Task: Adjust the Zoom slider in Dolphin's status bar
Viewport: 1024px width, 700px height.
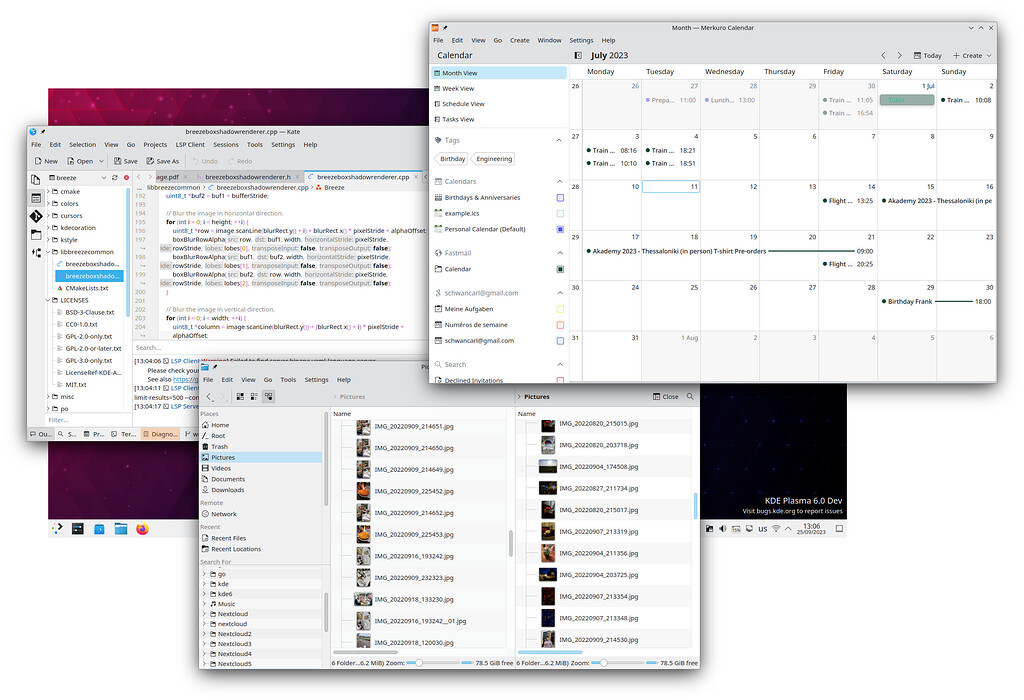Action: tap(422, 662)
